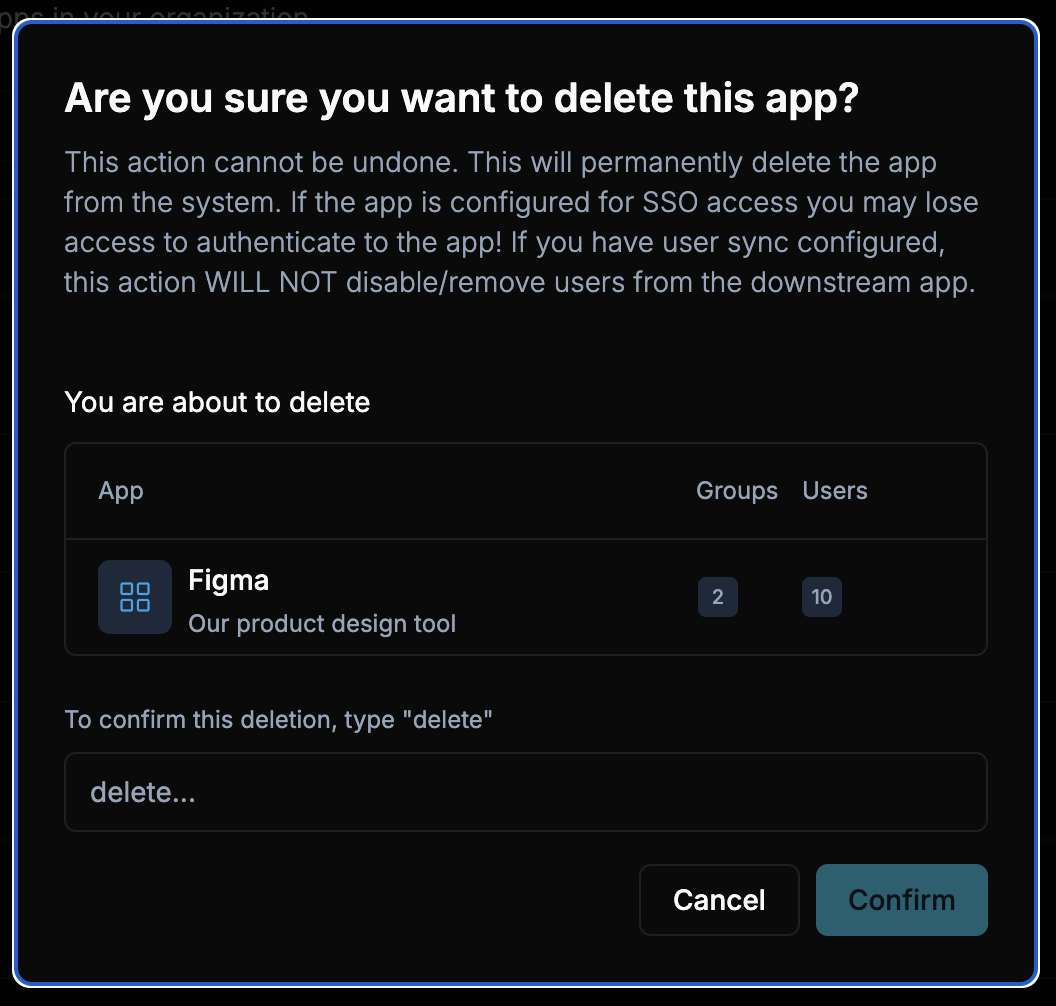
Task: Click the "Our product design tool" description
Action: pos(322,624)
